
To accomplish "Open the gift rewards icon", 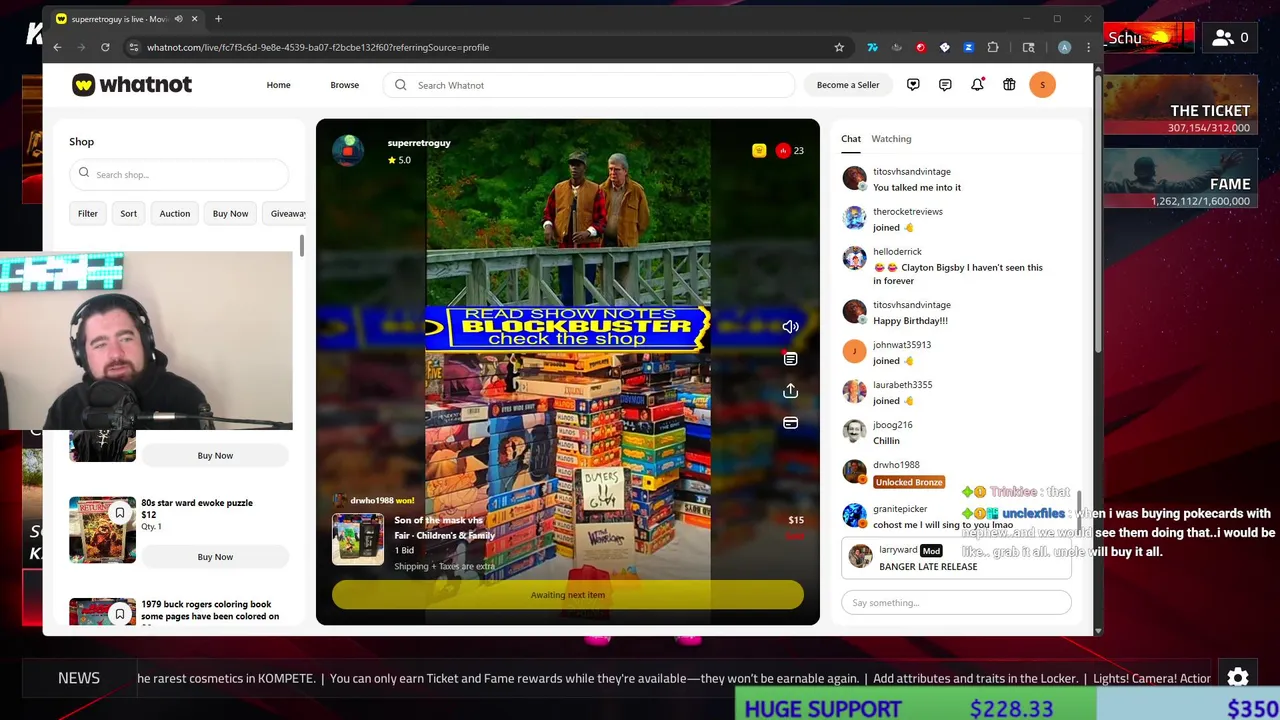I will pos(1009,85).
